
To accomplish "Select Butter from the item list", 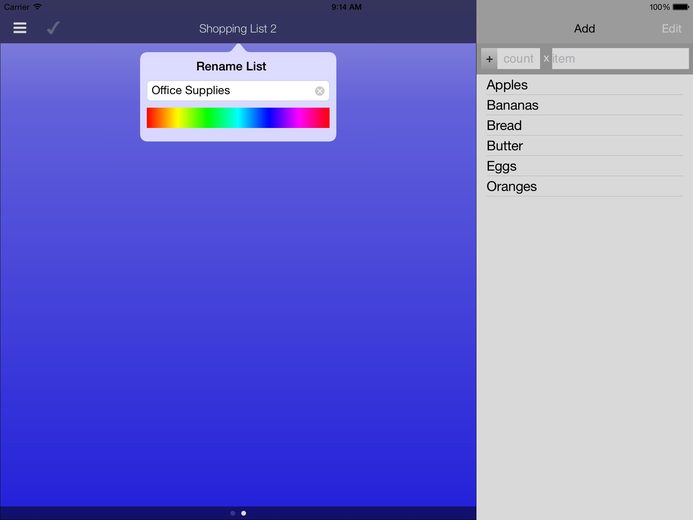I will (584, 146).
